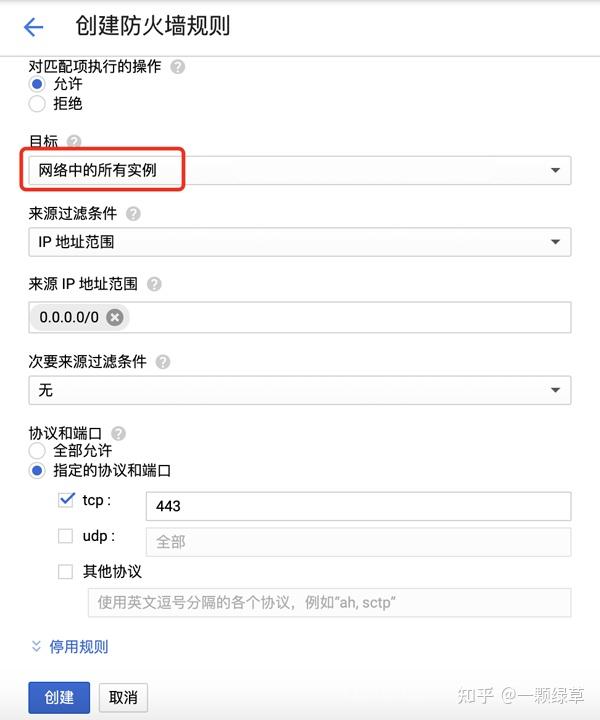Click the tcp port field containing 443
Viewport: 600px width, 720px height.
pyautogui.click(x=357, y=506)
